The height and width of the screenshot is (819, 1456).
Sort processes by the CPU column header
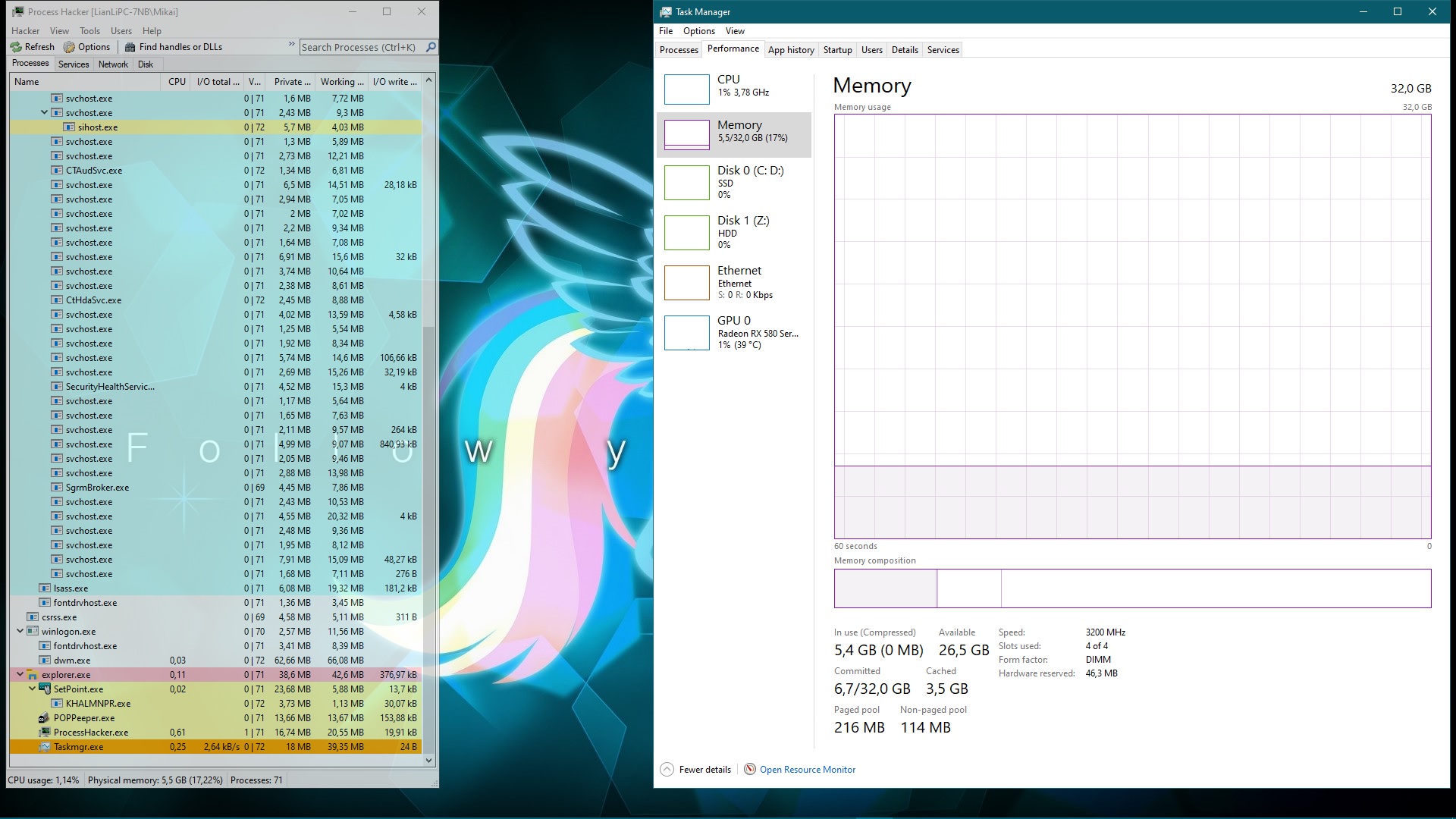pyautogui.click(x=177, y=82)
